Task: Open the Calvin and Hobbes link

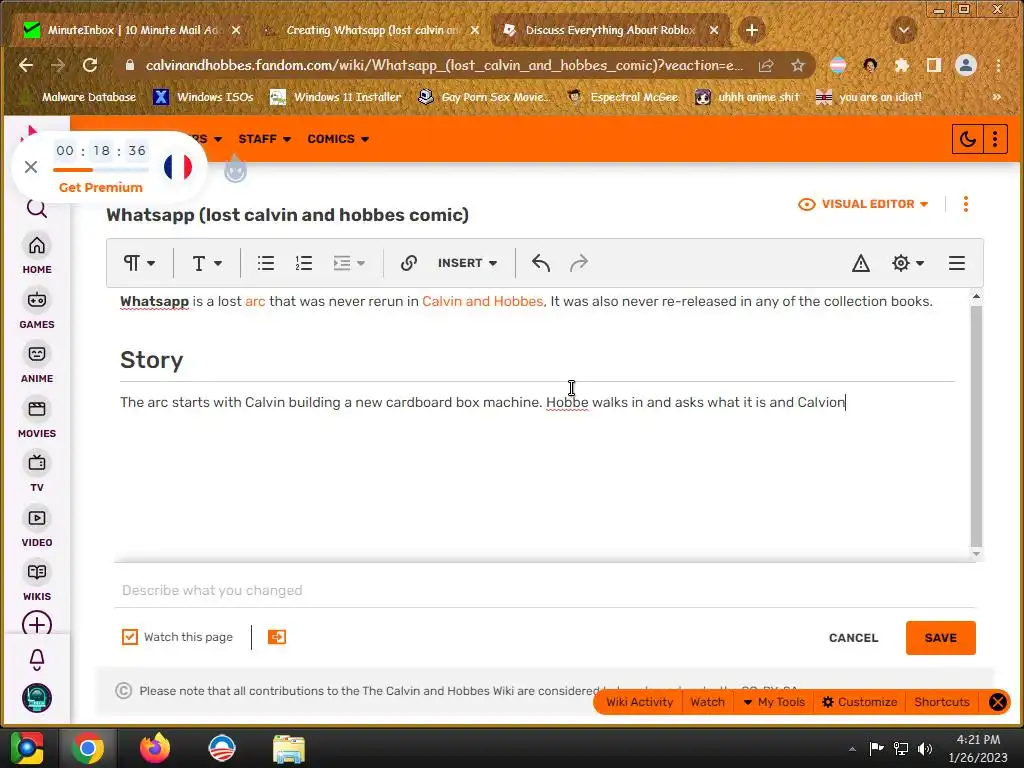Action: coord(483,302)
